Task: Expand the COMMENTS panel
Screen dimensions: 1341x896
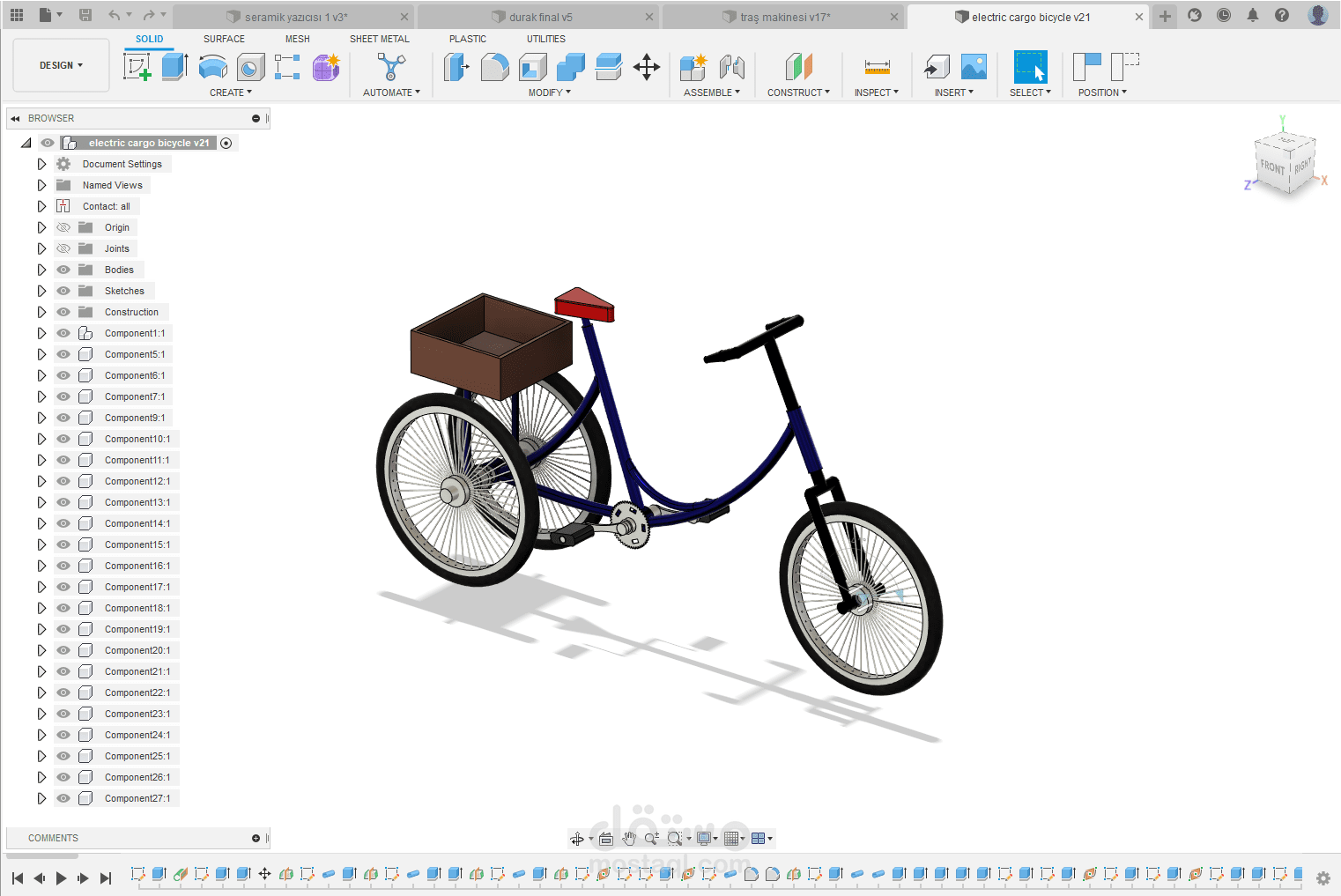Action: coord(256,838)
